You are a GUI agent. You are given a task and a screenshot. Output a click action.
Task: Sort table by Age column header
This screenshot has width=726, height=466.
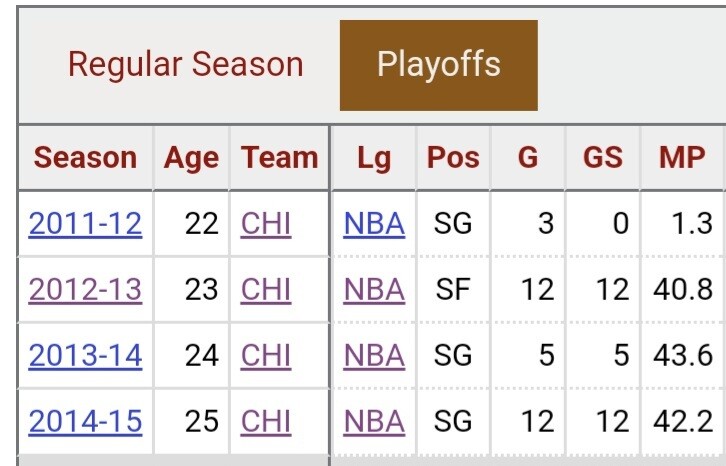191,158
